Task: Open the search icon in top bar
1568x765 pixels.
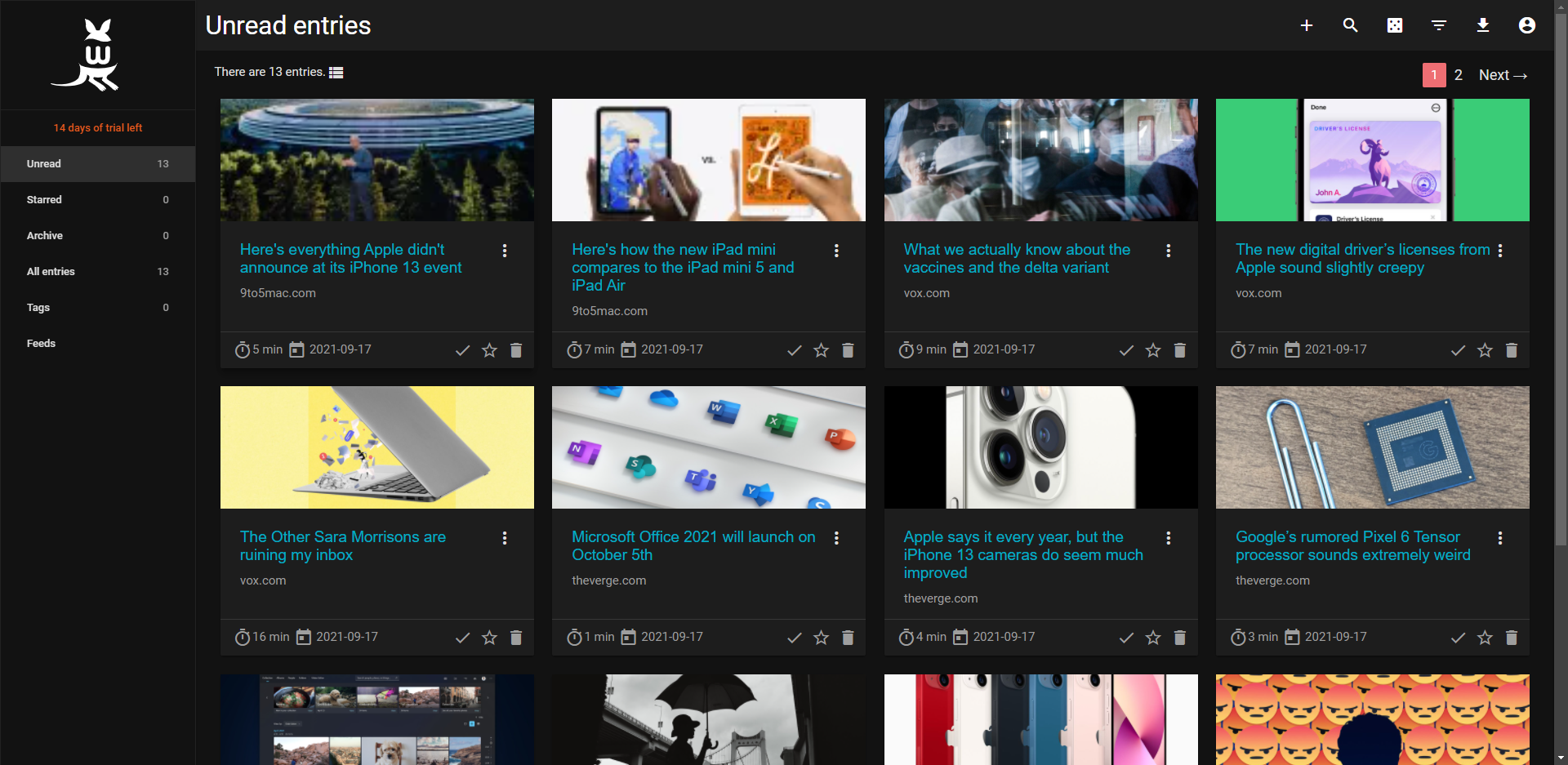Action: click(1351, 25)
